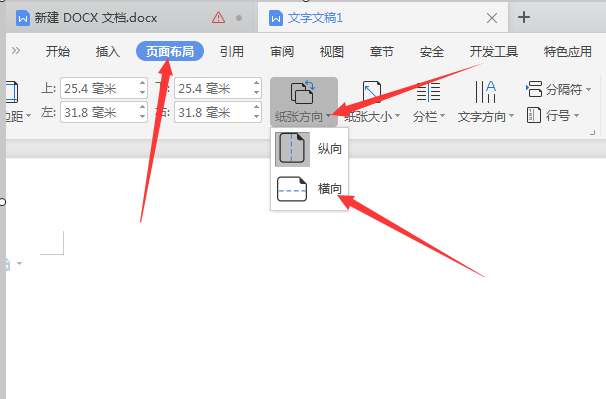
Task: Expand the 纸张方向 dropdown arrow
Action: coord(328,116)
